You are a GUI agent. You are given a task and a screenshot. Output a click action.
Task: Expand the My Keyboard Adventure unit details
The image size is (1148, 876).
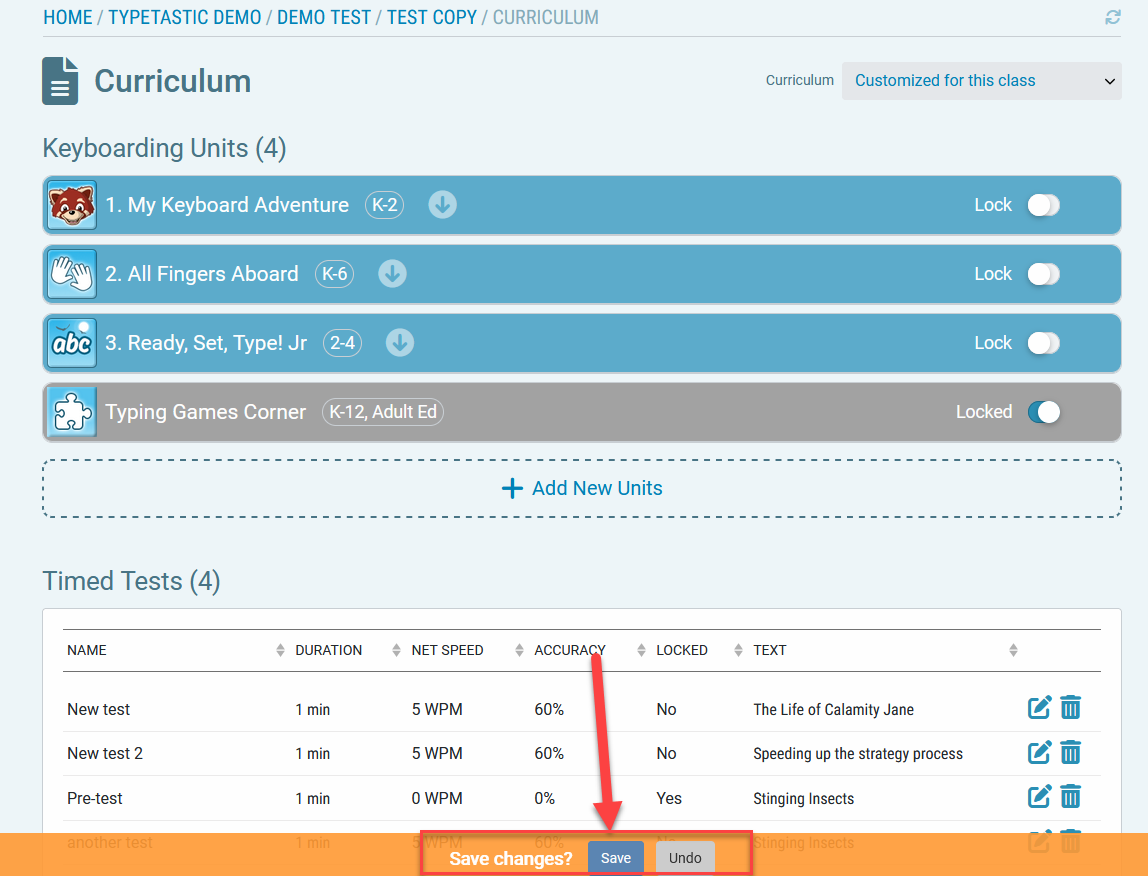coord(442,204)
